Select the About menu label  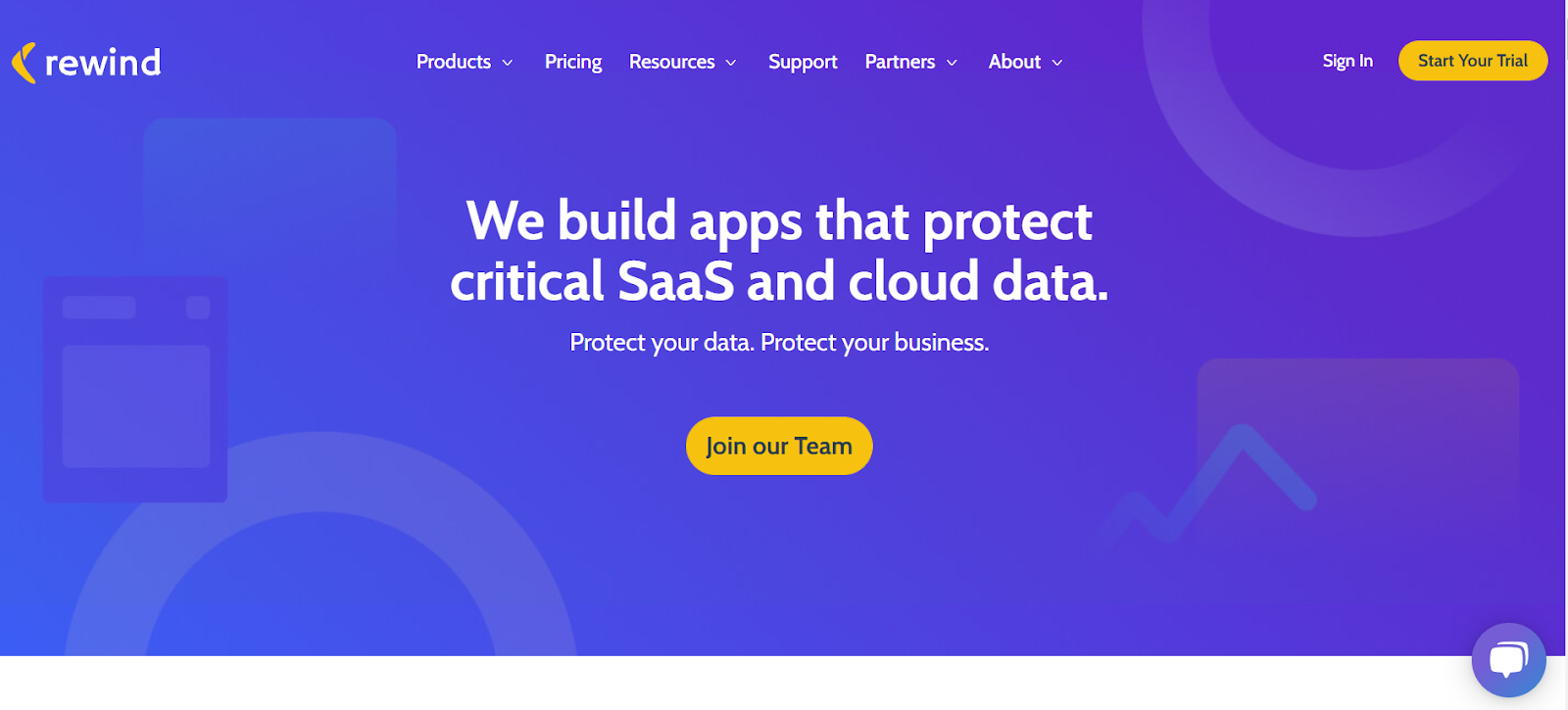(1014, 62)
